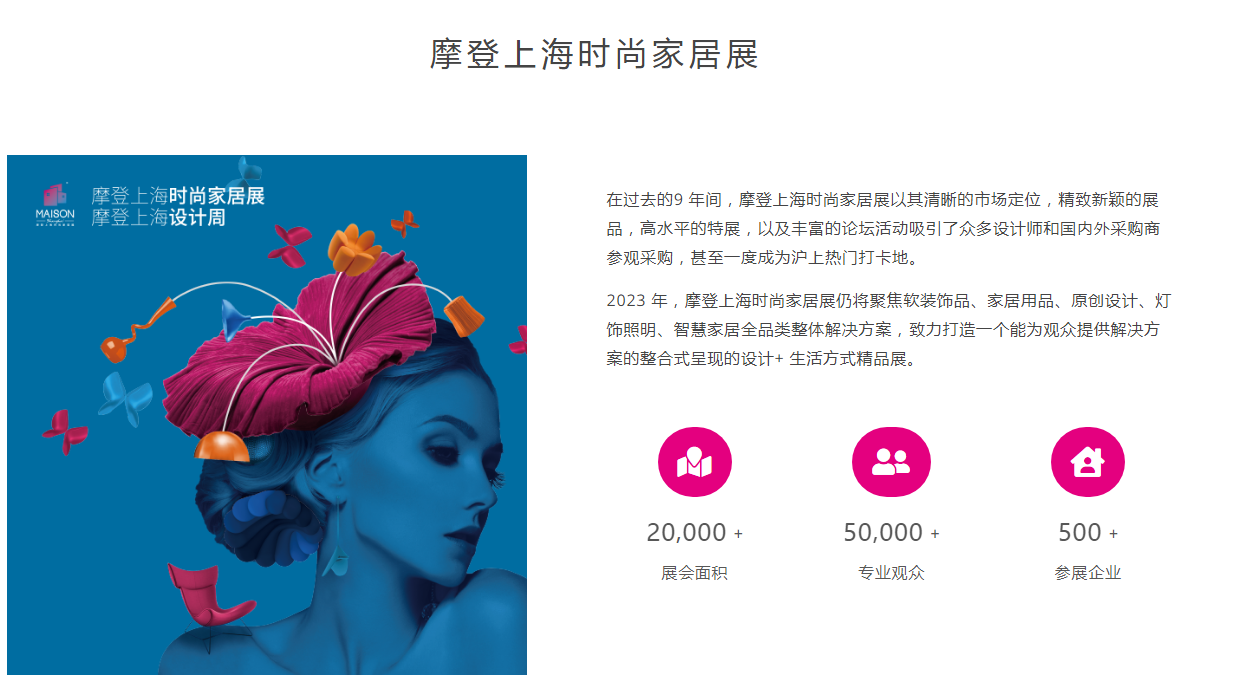Click the 时尚家居展 title text on the poster

coord(217,196)
